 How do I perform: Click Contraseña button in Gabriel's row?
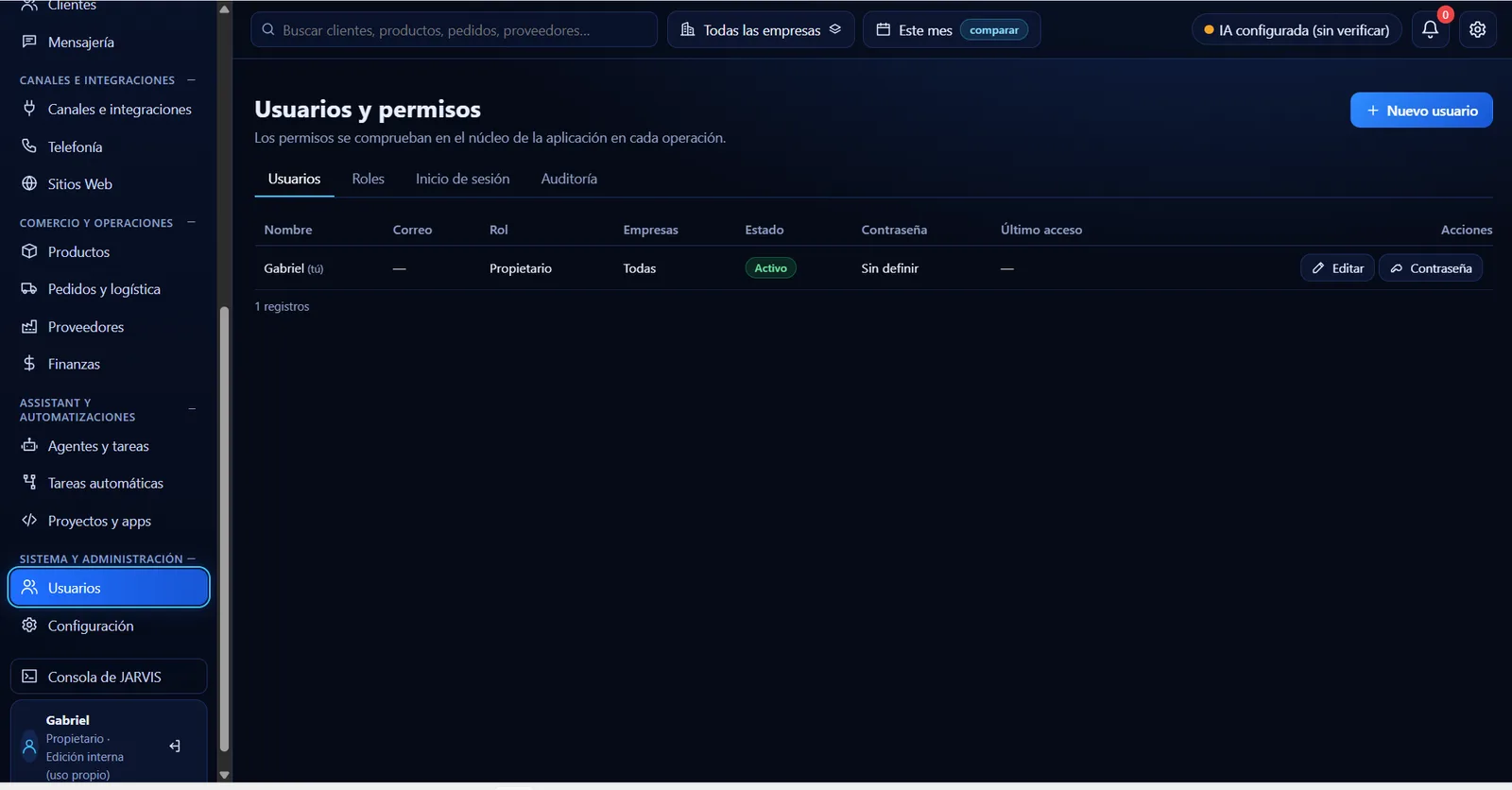[x=1431, y=268]
